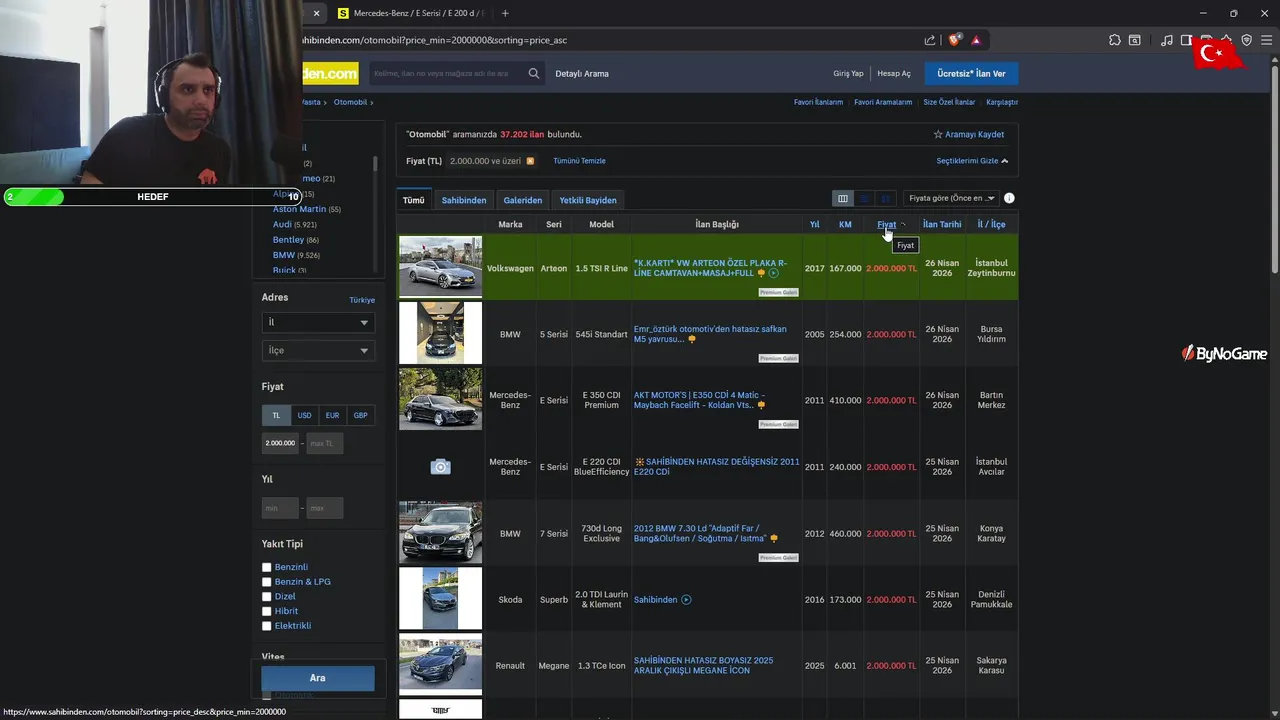
Task: Click the Brave VPN shield icon
Action: tap(1246, 40)
